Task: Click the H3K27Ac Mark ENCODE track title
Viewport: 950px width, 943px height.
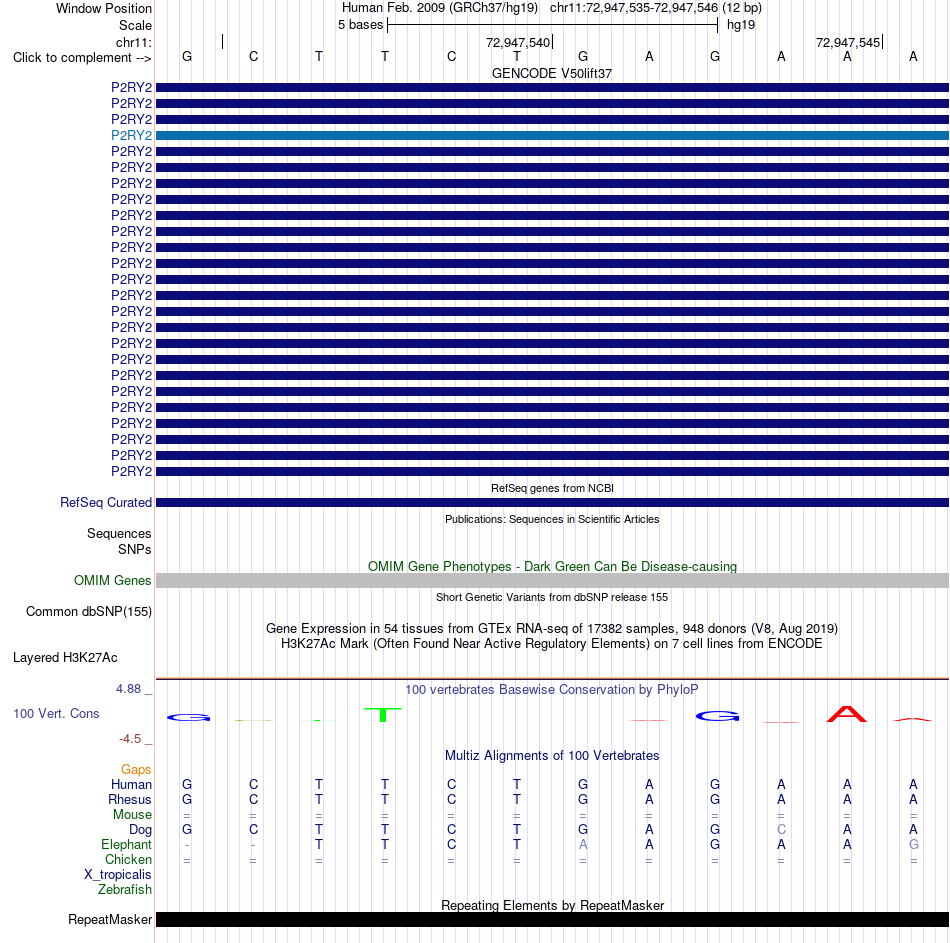Action: point(552,644)
